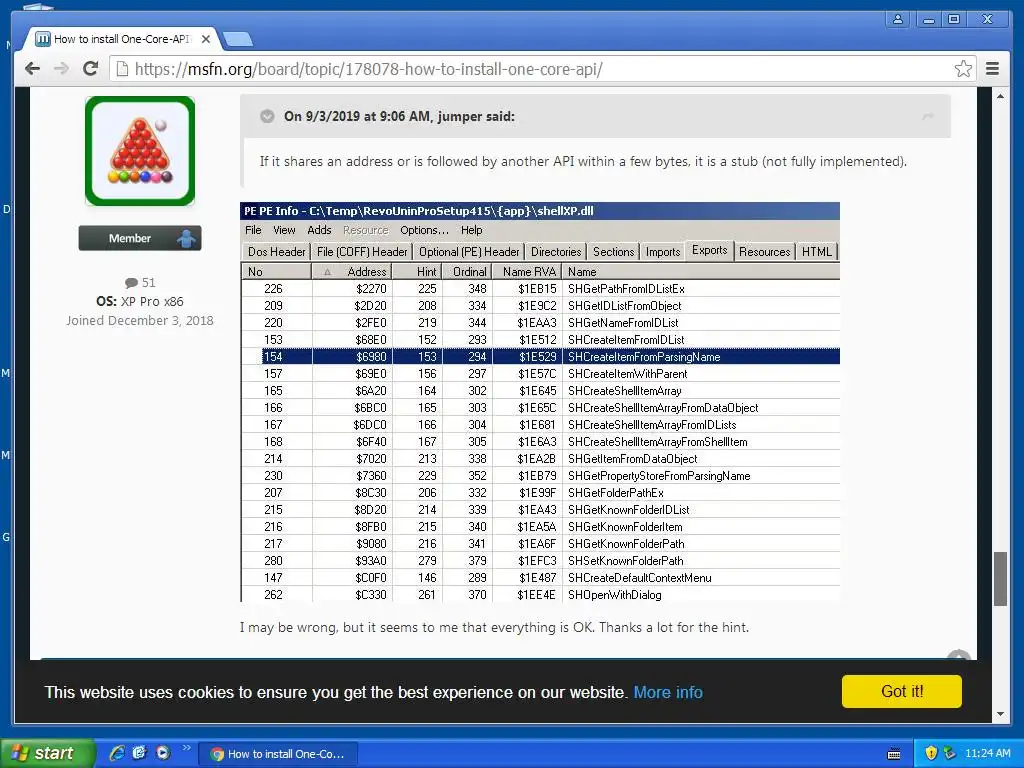This screenshot has width=1024, height=768.
Task: Click the Chrome user profile icon
Action: (898, 20)
